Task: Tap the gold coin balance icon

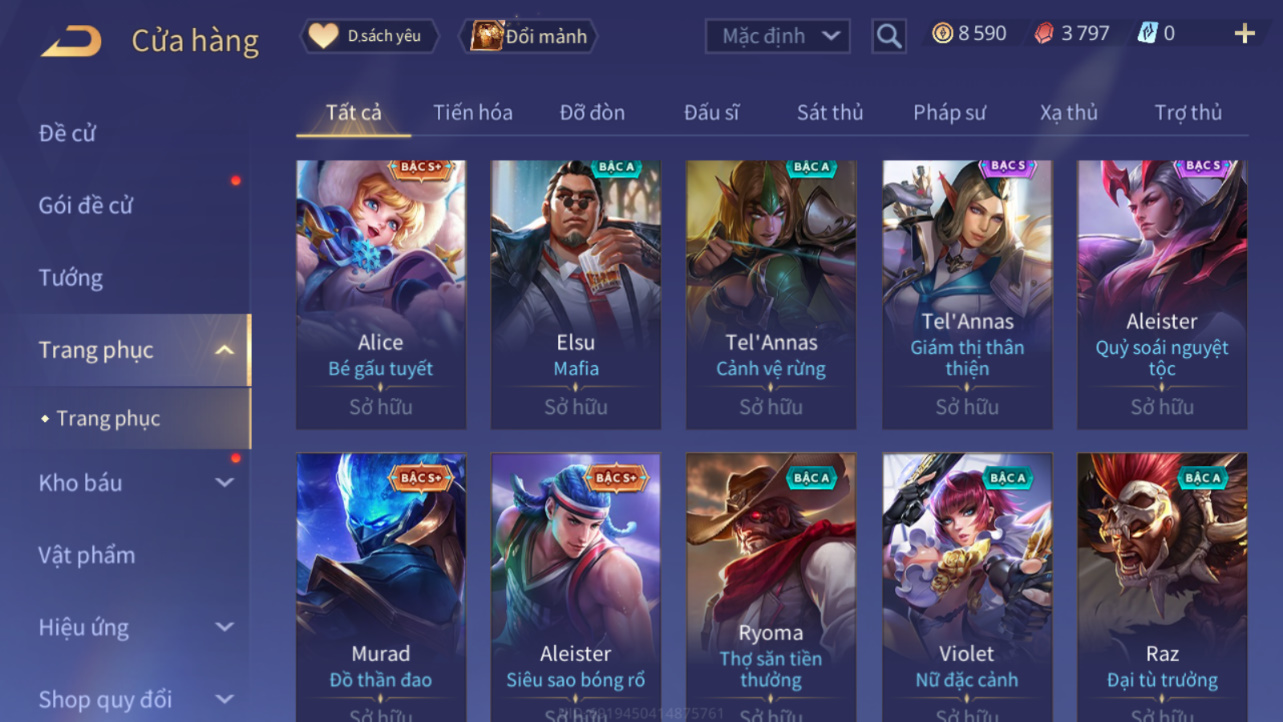Action: click(x=942, y=33)
